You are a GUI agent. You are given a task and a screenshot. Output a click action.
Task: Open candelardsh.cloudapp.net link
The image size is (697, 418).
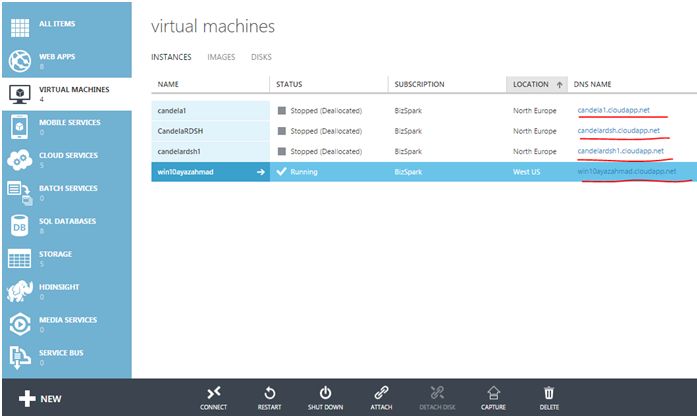tap(619, 130)
